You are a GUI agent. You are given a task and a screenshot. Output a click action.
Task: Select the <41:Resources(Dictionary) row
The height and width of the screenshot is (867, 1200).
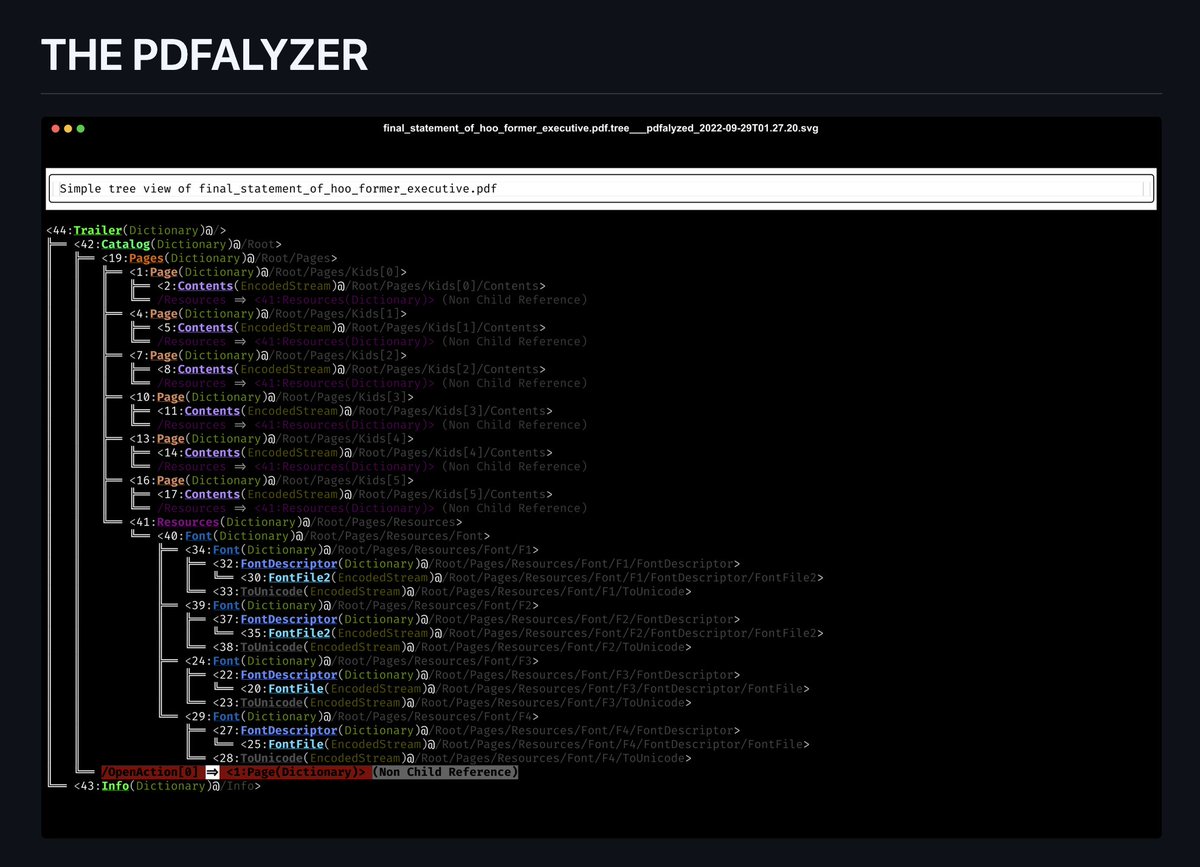pos(295,522)
